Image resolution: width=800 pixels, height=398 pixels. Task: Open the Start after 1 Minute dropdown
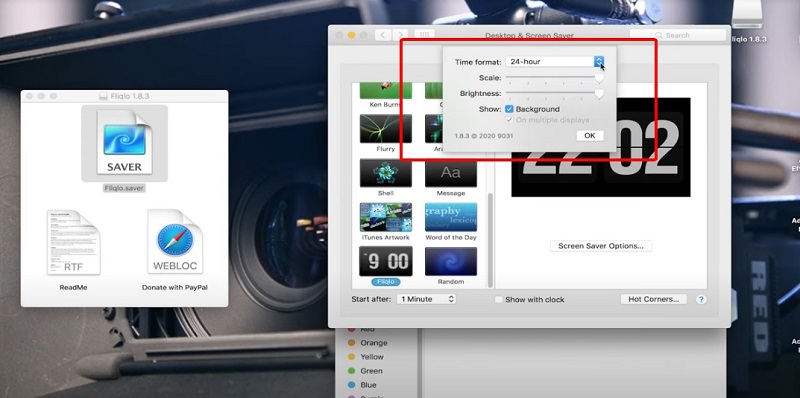tap(427, 299)
